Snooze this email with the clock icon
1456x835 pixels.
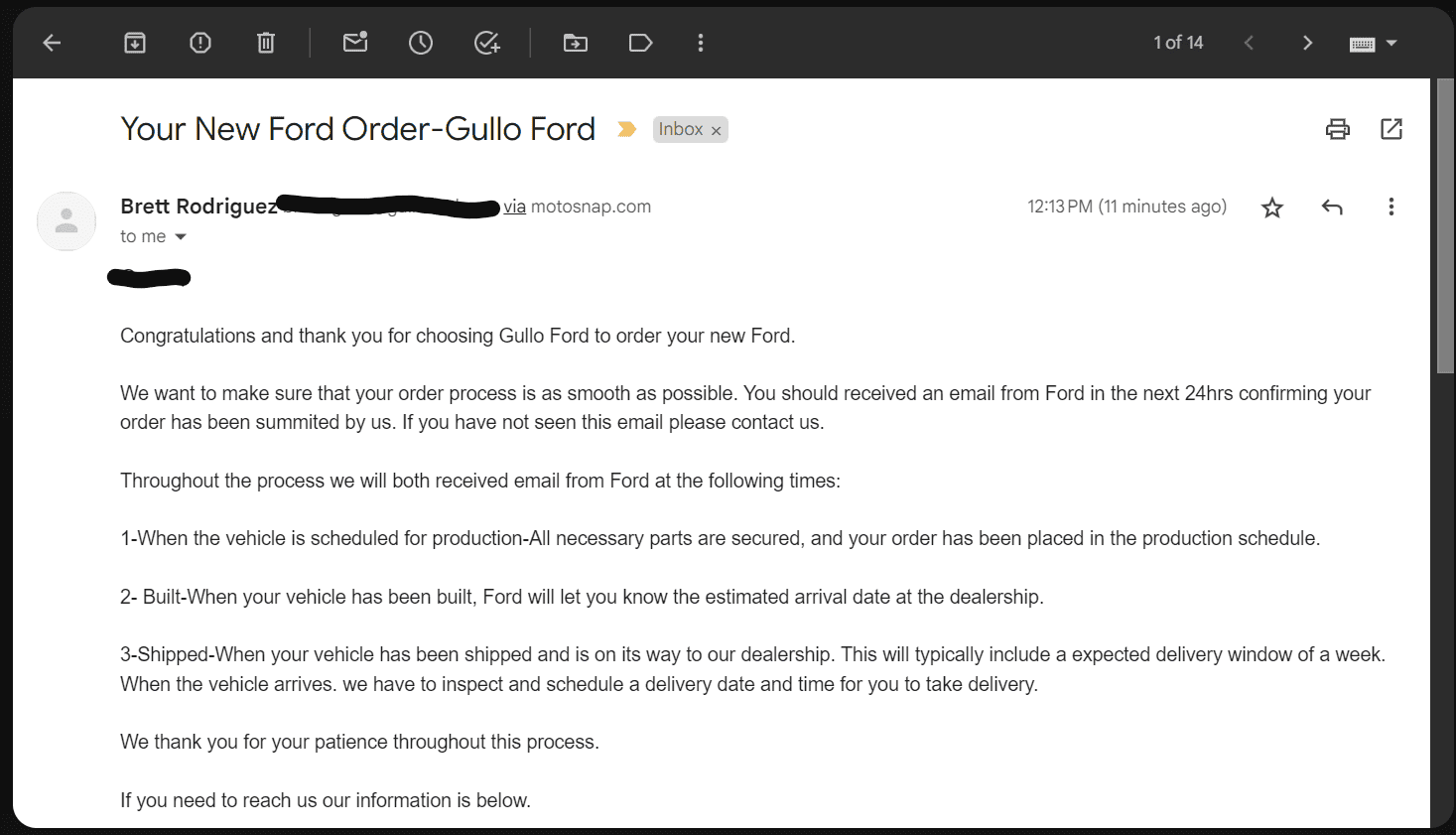coord(421,43)
